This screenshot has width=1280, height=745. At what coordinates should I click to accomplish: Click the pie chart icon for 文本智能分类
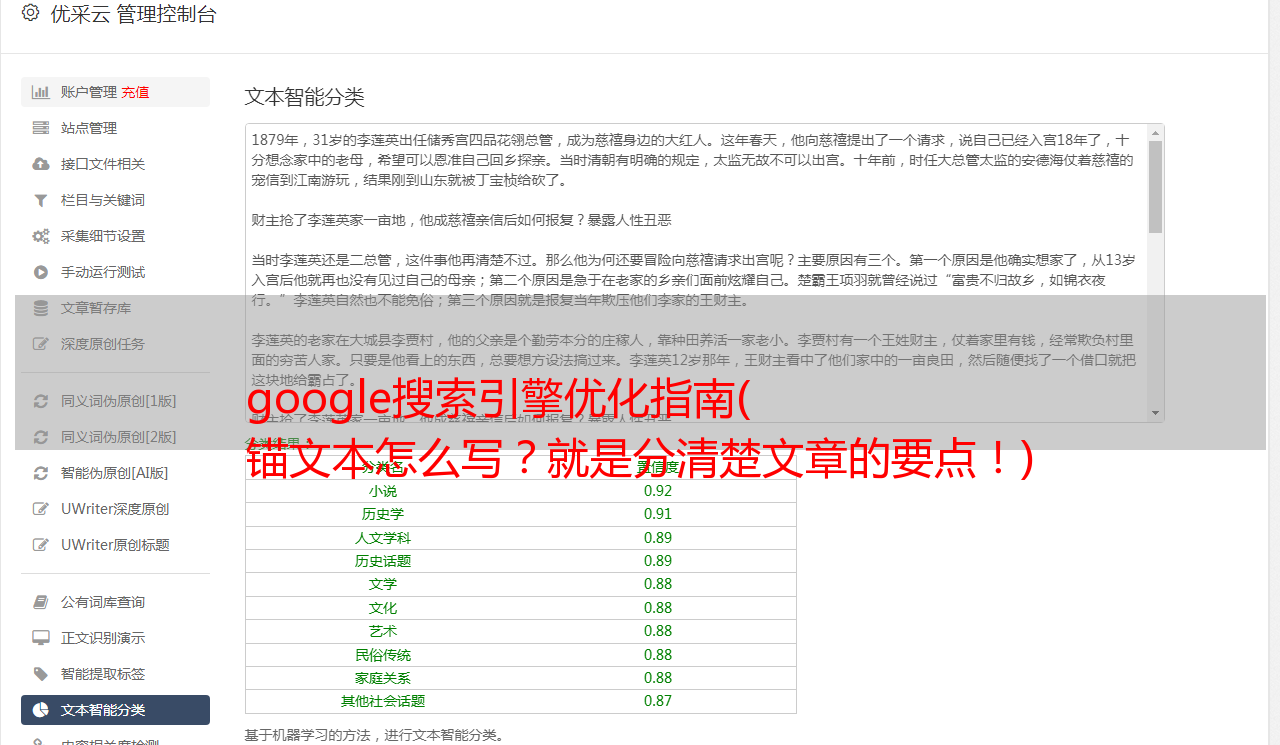41,710
